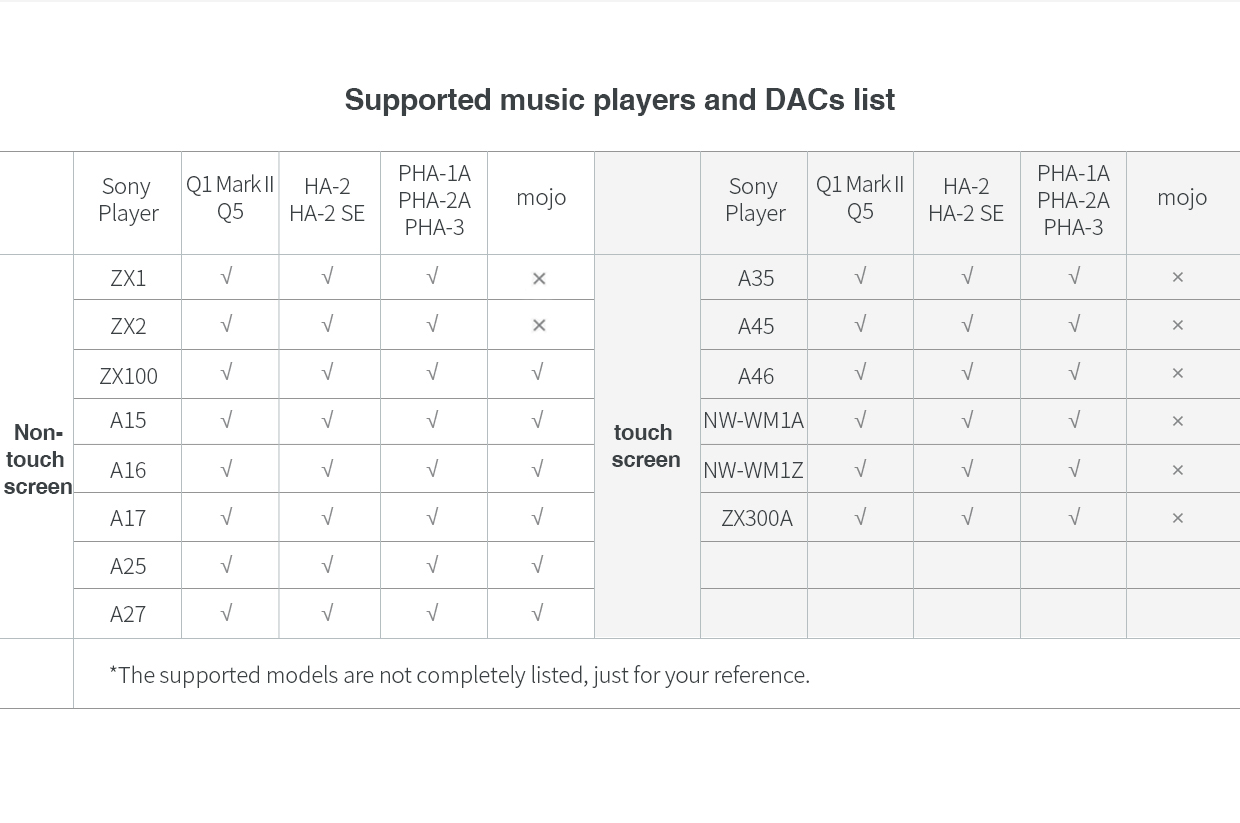This screenshot has height=823, width=1240.
Task: Click the PHA-1A checkmark for ZX300A
Action: pyautogui.click(x=1074, y=517)
